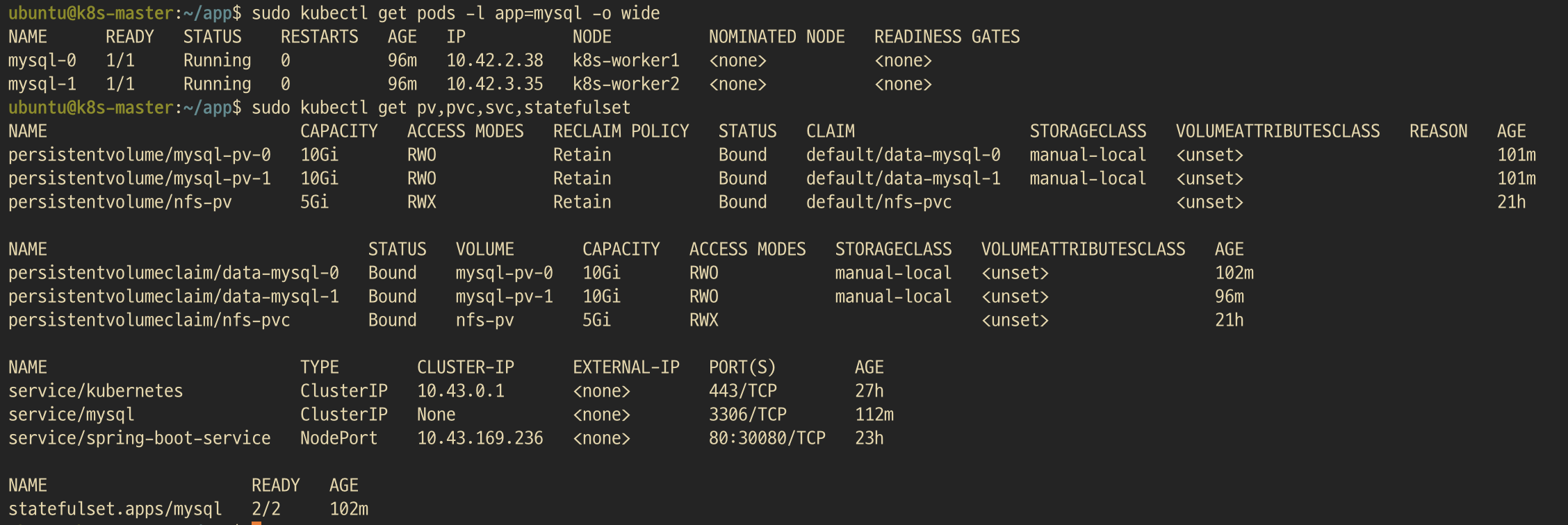Click the CLUSTER-IP column header
This screenshot has width=1568, height=525.
(x=466, y=367)
